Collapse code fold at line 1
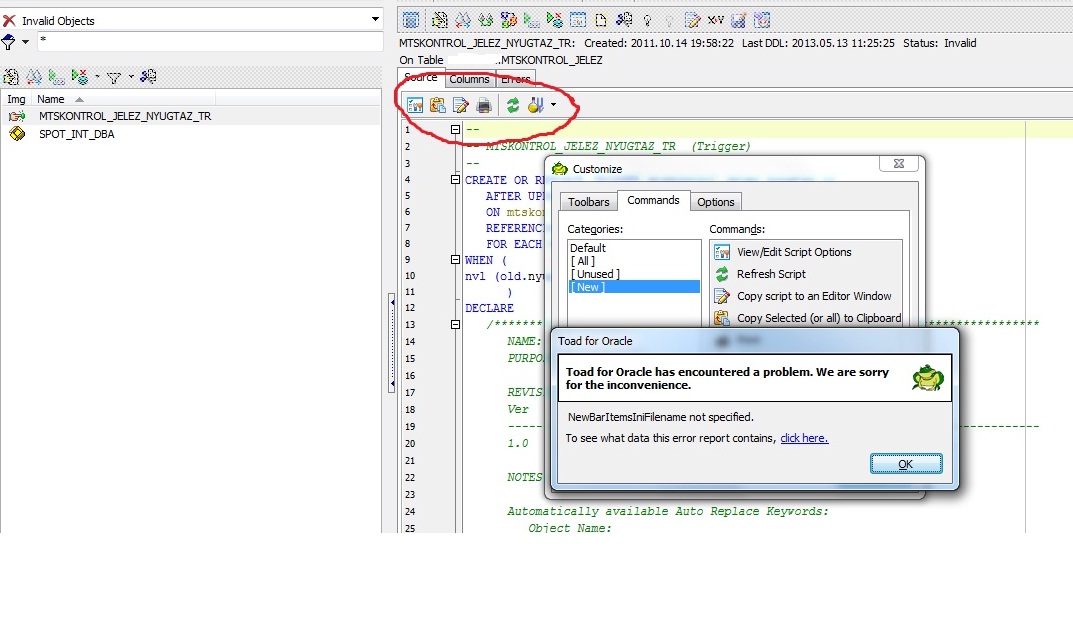This screenshot has height=634, width=1073. coord(455,129)
